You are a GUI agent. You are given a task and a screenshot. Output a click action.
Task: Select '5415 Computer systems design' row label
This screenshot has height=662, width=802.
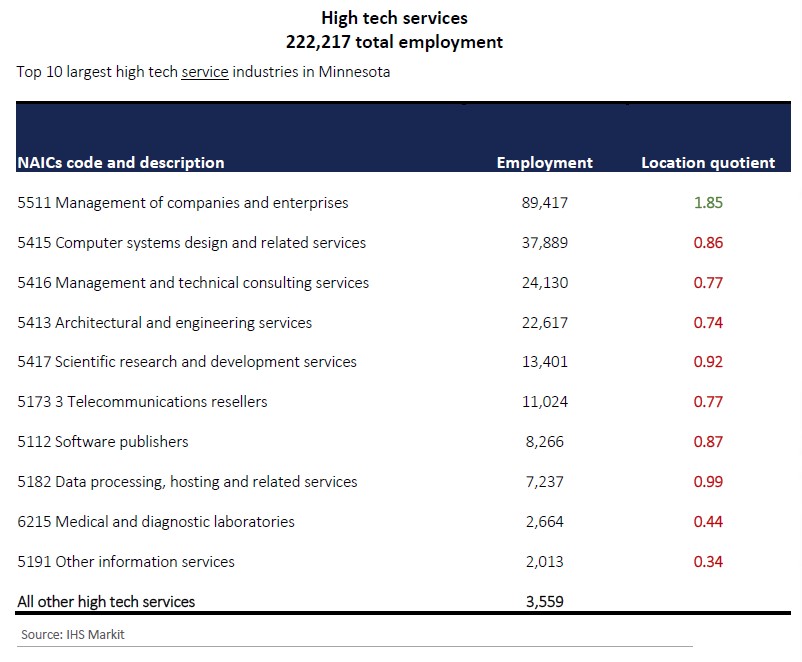192,243
